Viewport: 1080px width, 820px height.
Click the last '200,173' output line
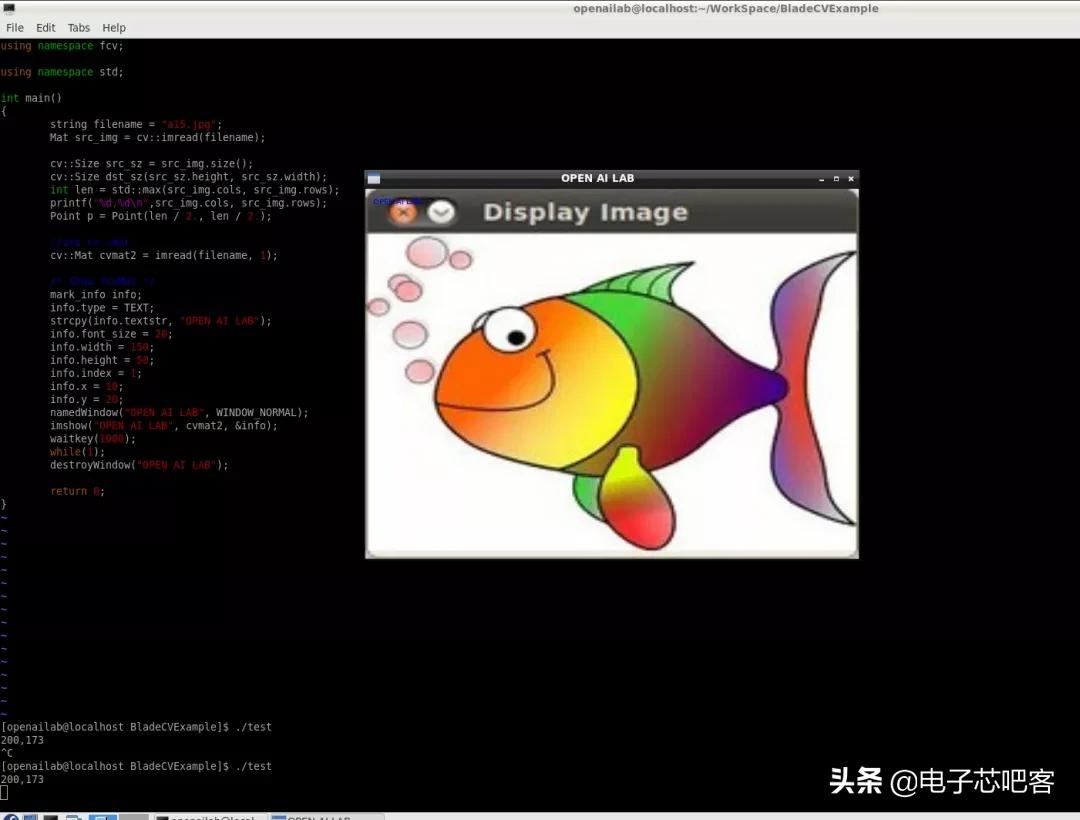(x=22, y=779)
